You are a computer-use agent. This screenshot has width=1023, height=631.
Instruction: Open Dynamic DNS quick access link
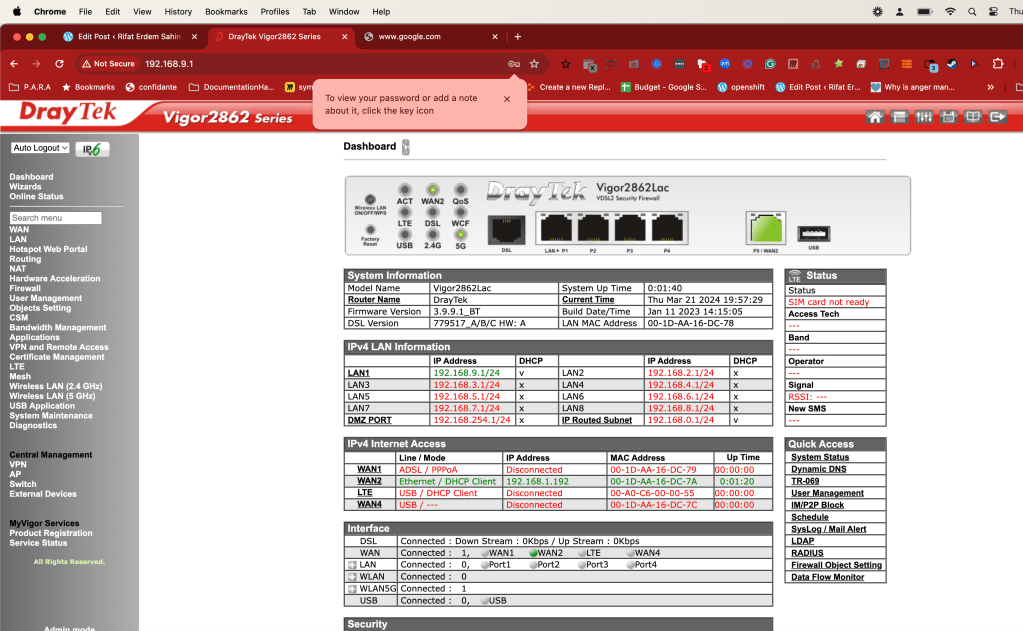click(818, 469)
